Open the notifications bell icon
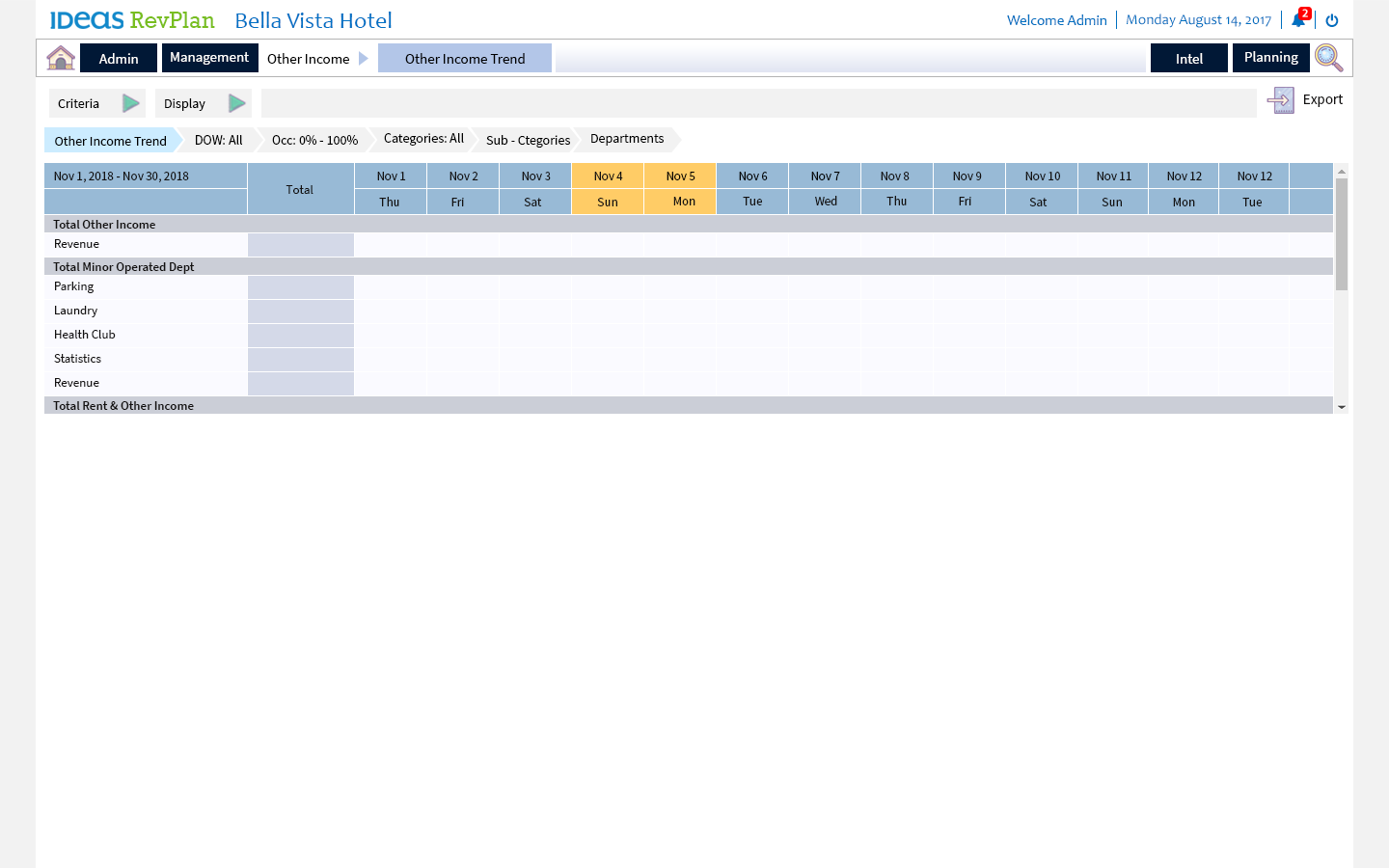This screenshot has width=1389, height=868. coord(1298,20)
